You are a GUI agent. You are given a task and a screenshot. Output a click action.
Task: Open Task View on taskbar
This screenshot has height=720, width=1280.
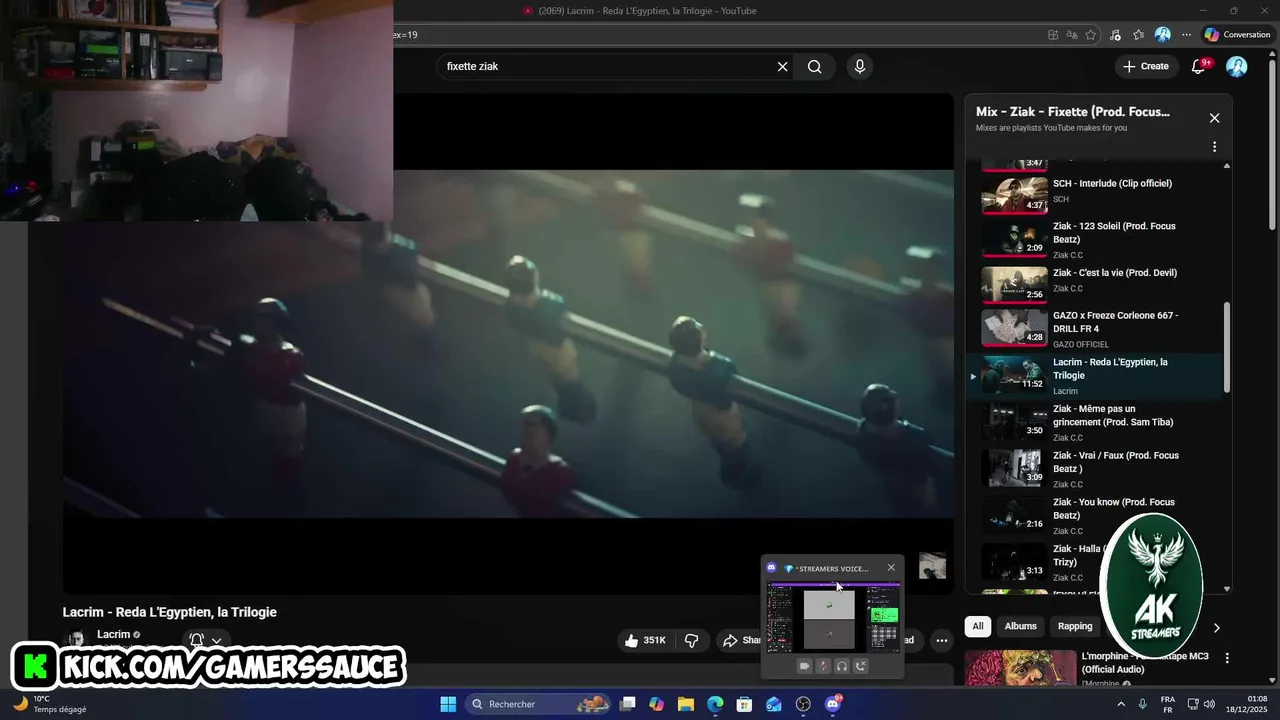628,704
